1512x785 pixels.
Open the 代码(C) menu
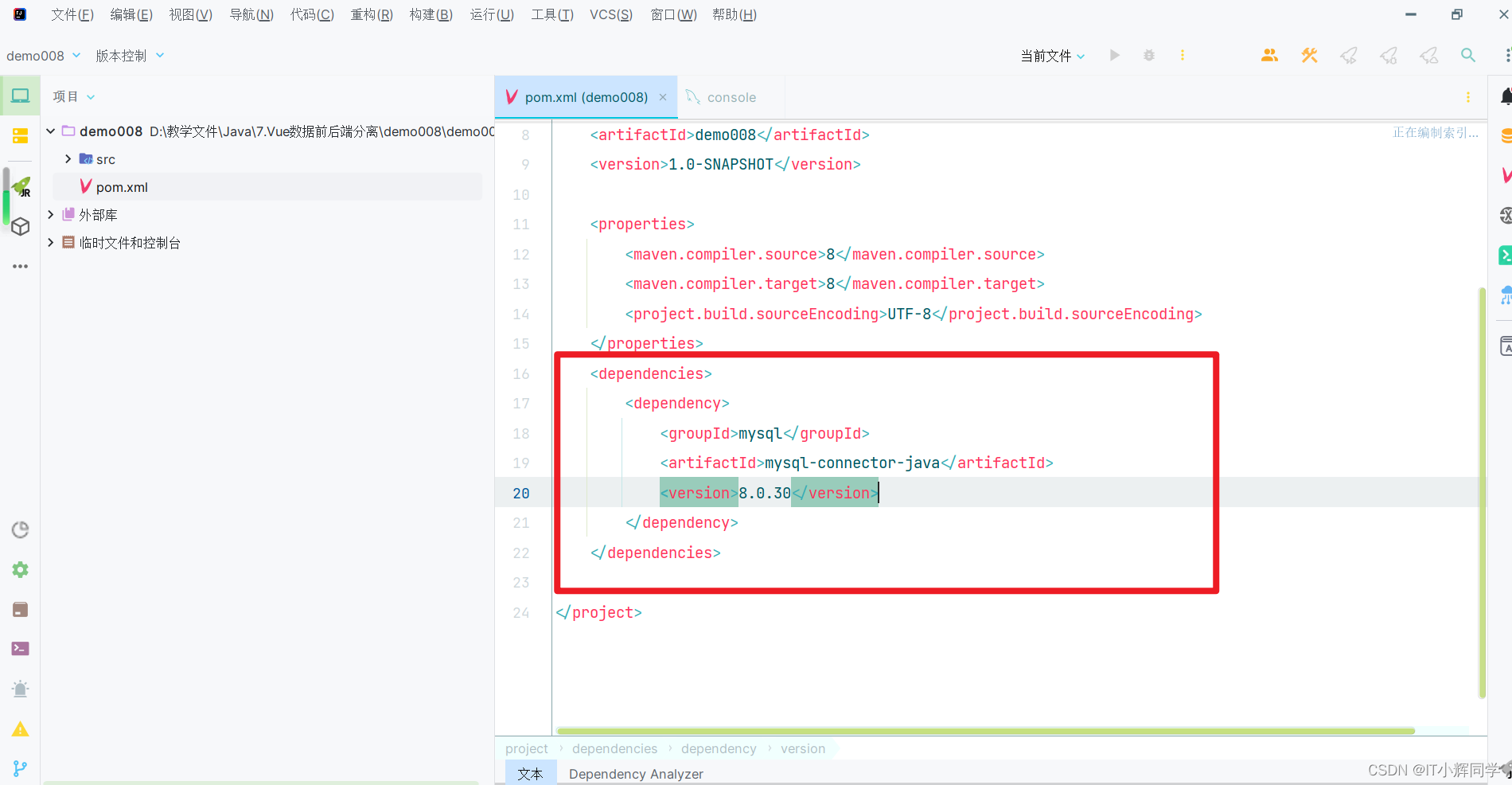point(312,15)
